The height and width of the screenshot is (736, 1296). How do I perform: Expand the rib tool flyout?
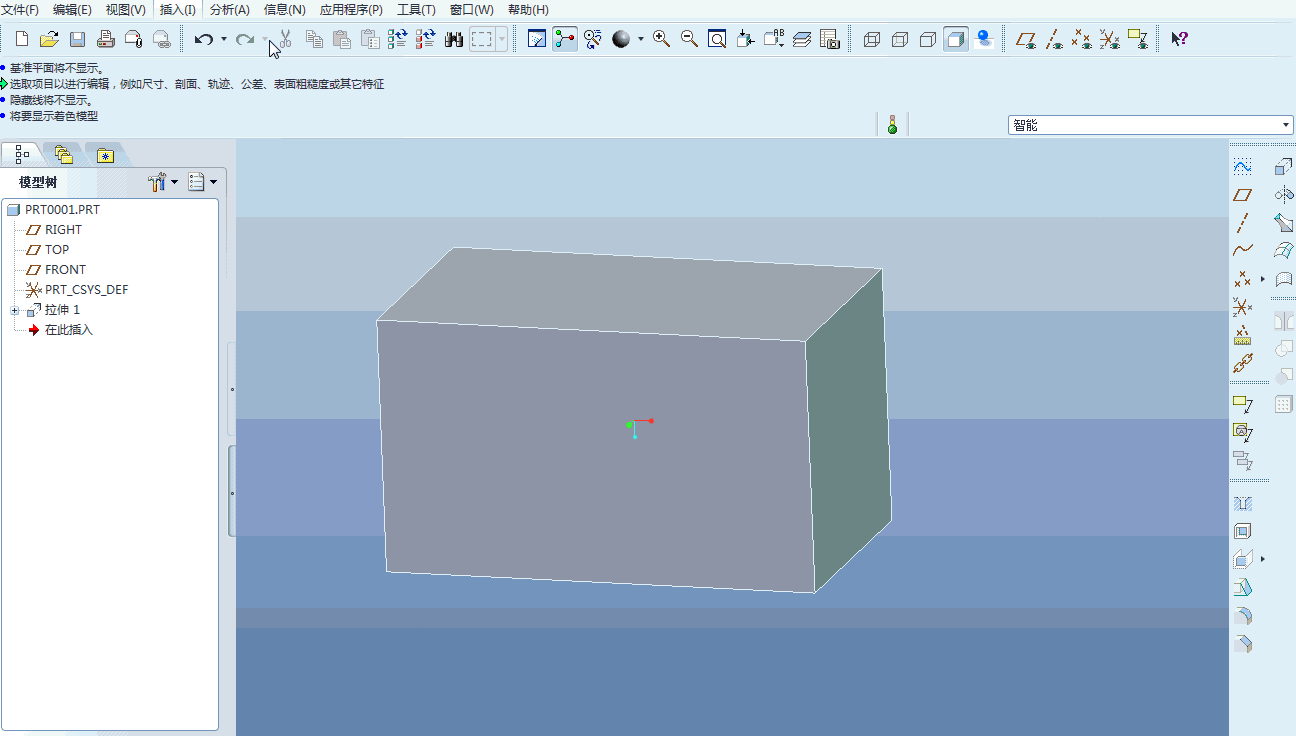tap(1263, 559)
